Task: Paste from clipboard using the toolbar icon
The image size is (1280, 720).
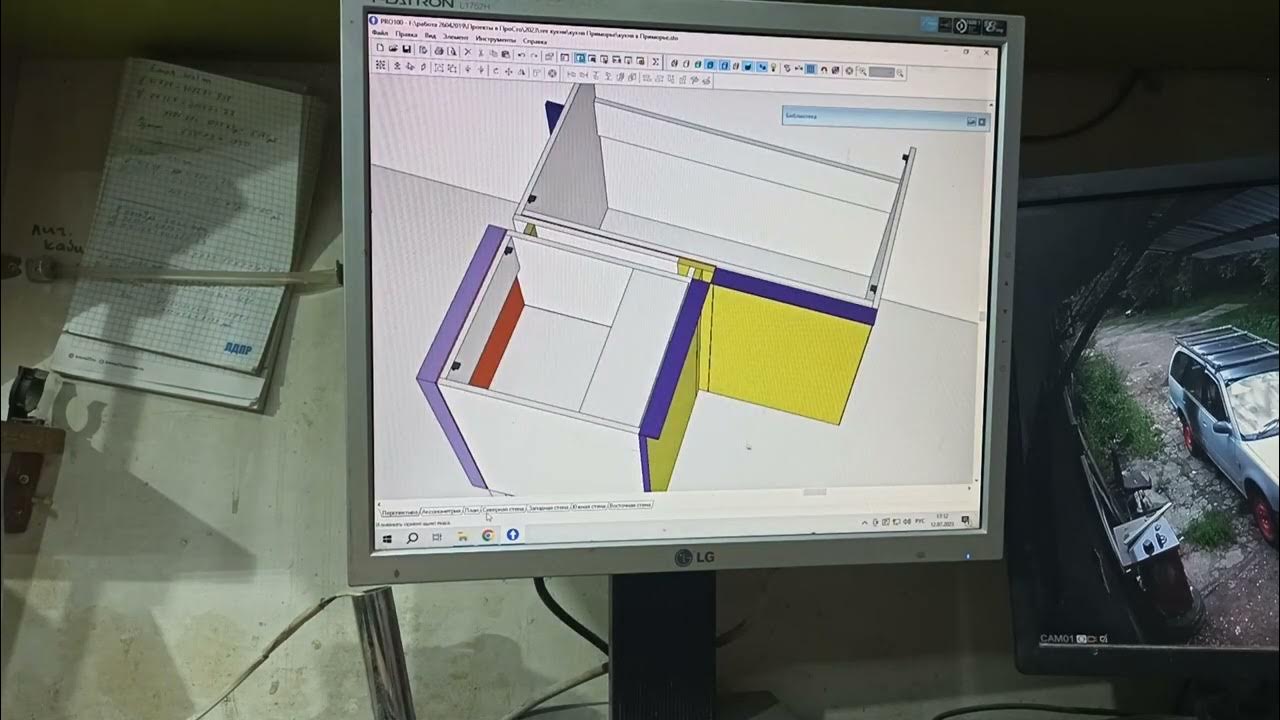Action: point(505,54)
